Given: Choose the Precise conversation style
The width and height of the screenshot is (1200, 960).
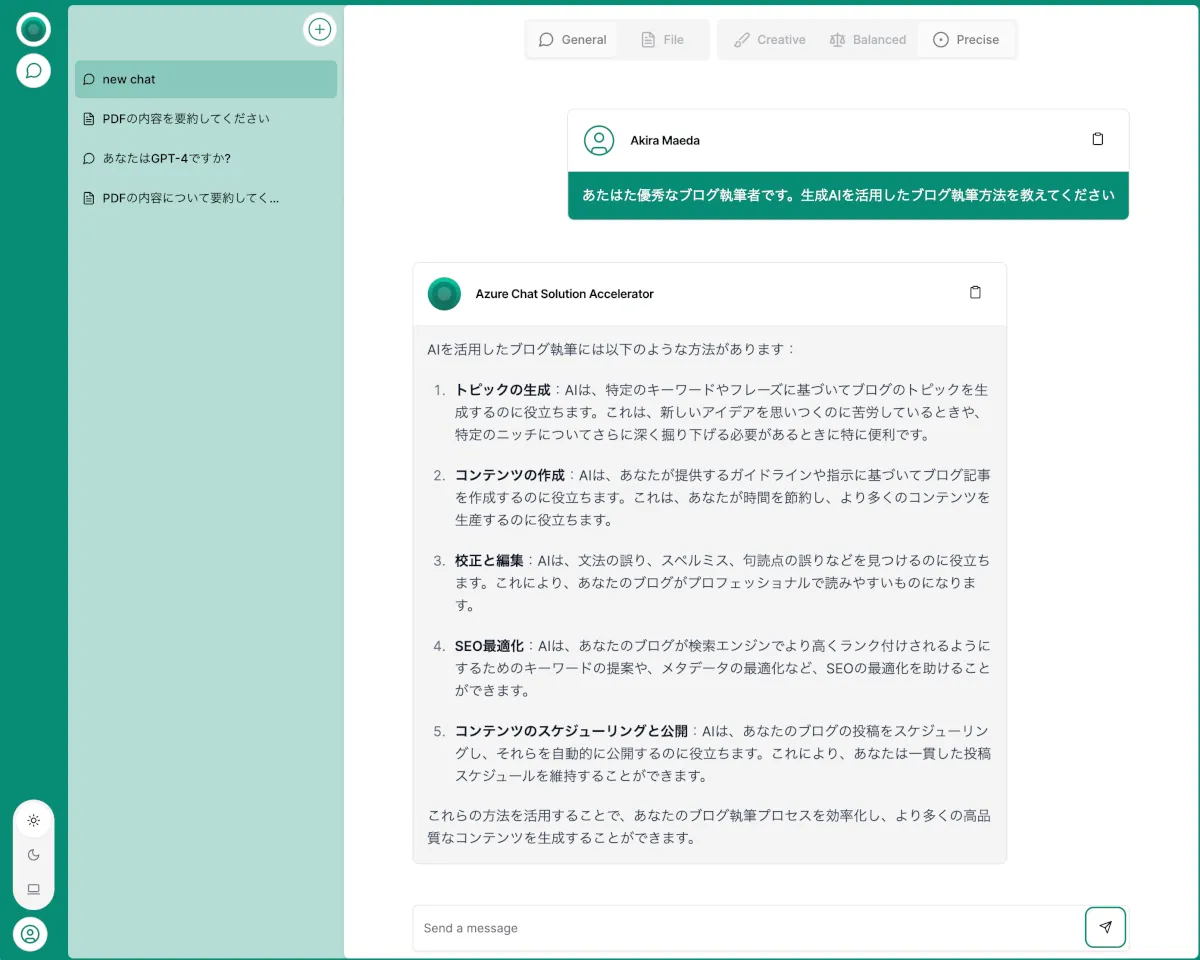Looking at the screenshot, I should click(966, 40).
